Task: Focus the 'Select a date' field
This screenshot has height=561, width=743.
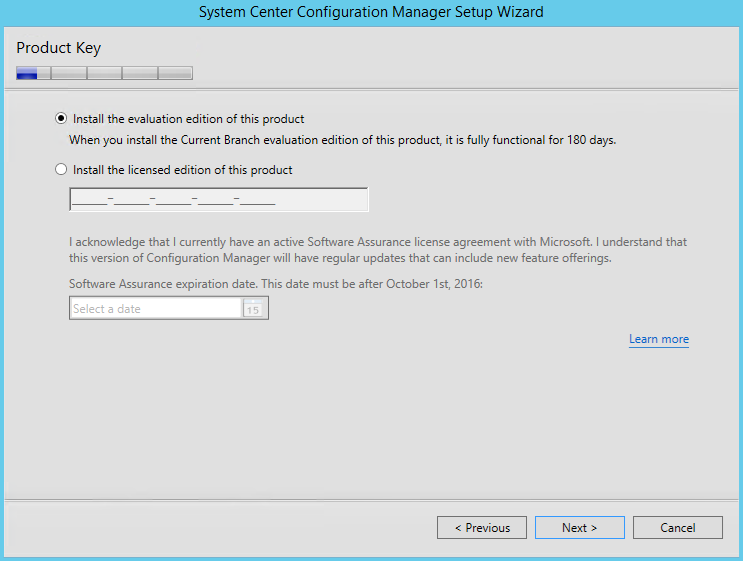Action: (155, 309)
